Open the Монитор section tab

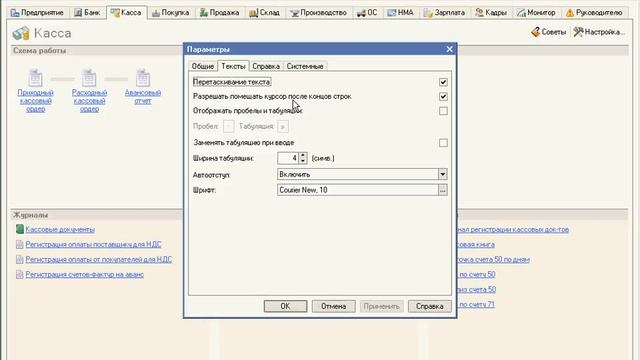click(x=536, y=13)
